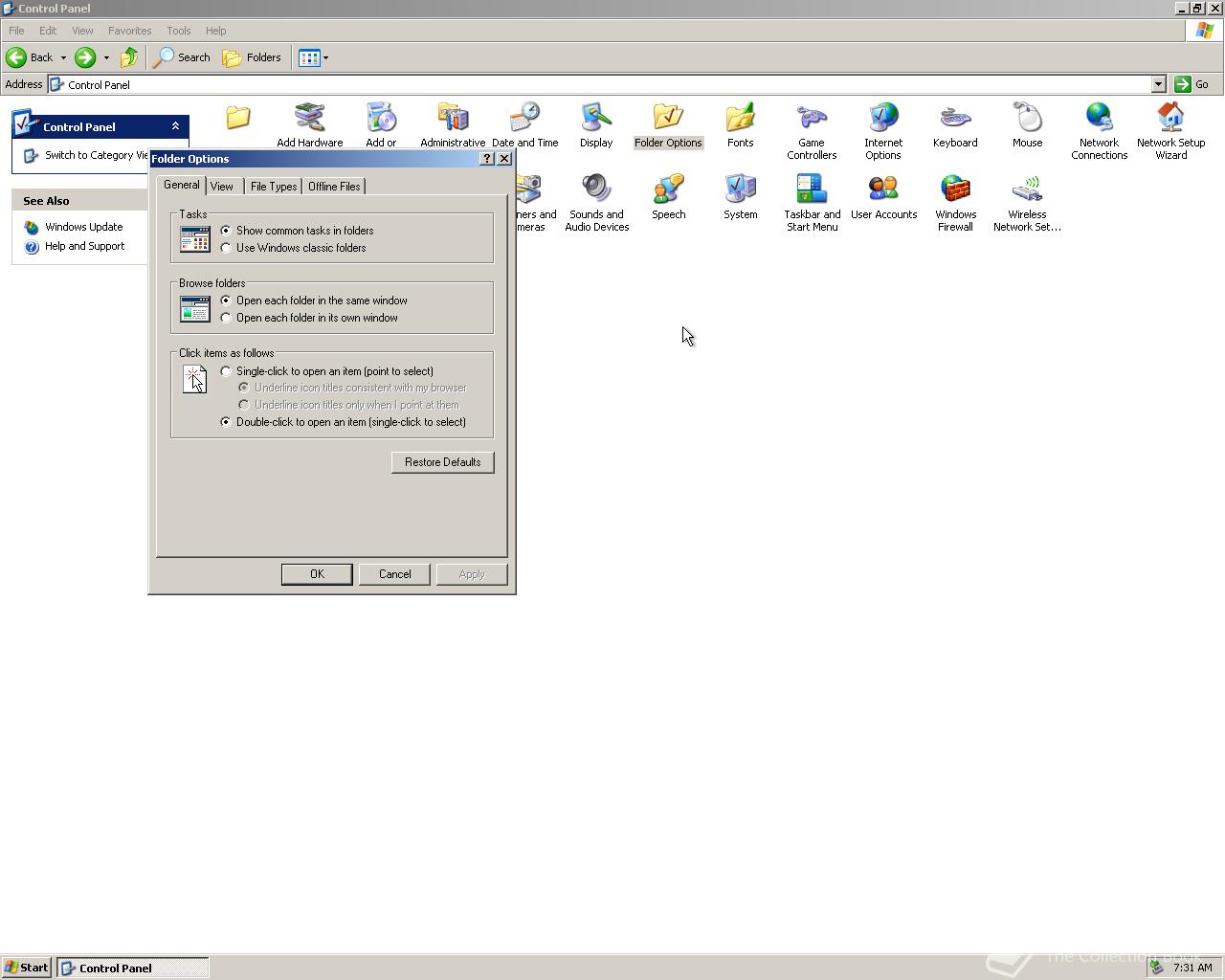Open the System icon
This screenshot has width=1225, height=980.
[740, 197]
